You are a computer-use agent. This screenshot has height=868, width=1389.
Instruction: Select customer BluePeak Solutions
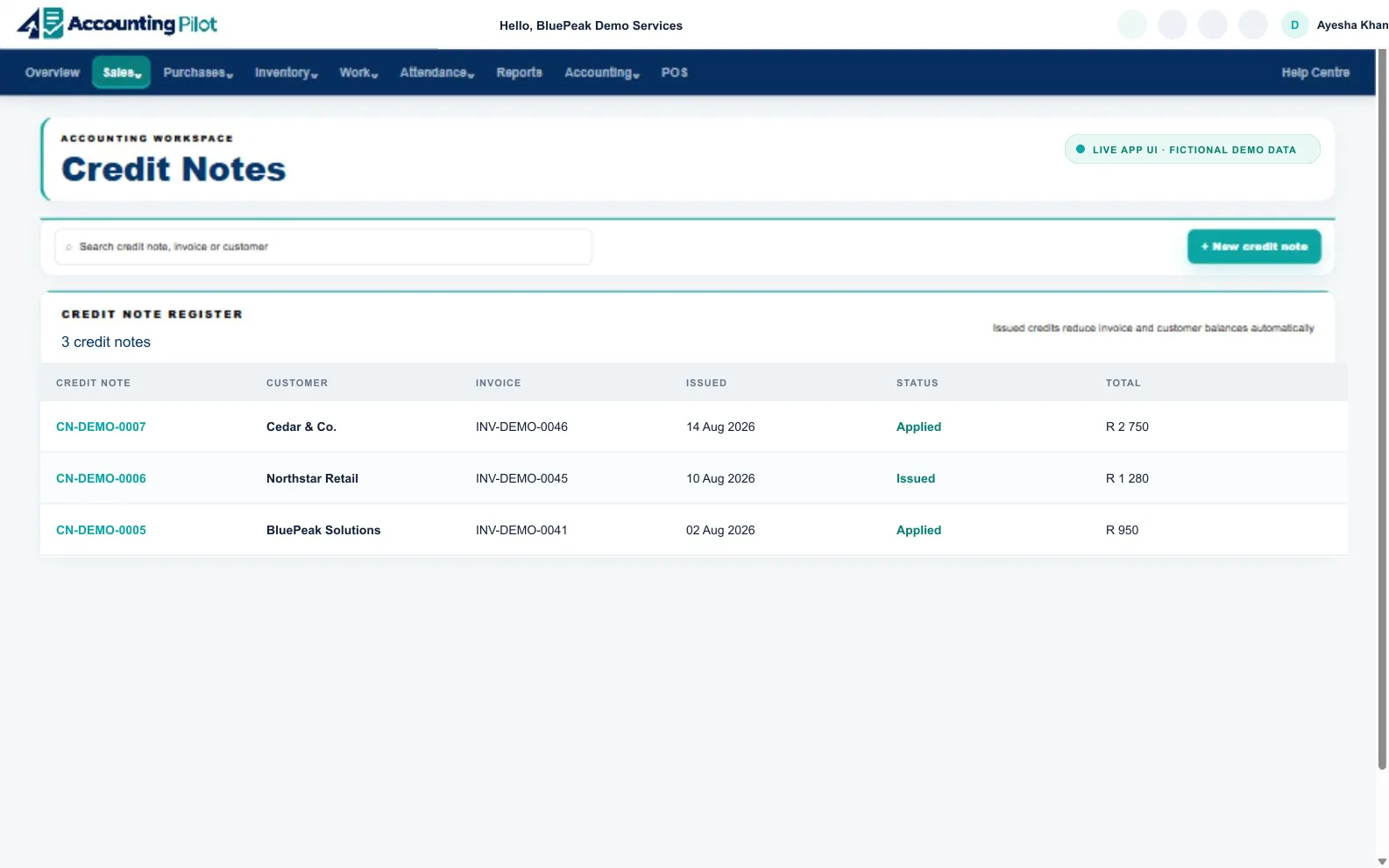coord(323,530)
